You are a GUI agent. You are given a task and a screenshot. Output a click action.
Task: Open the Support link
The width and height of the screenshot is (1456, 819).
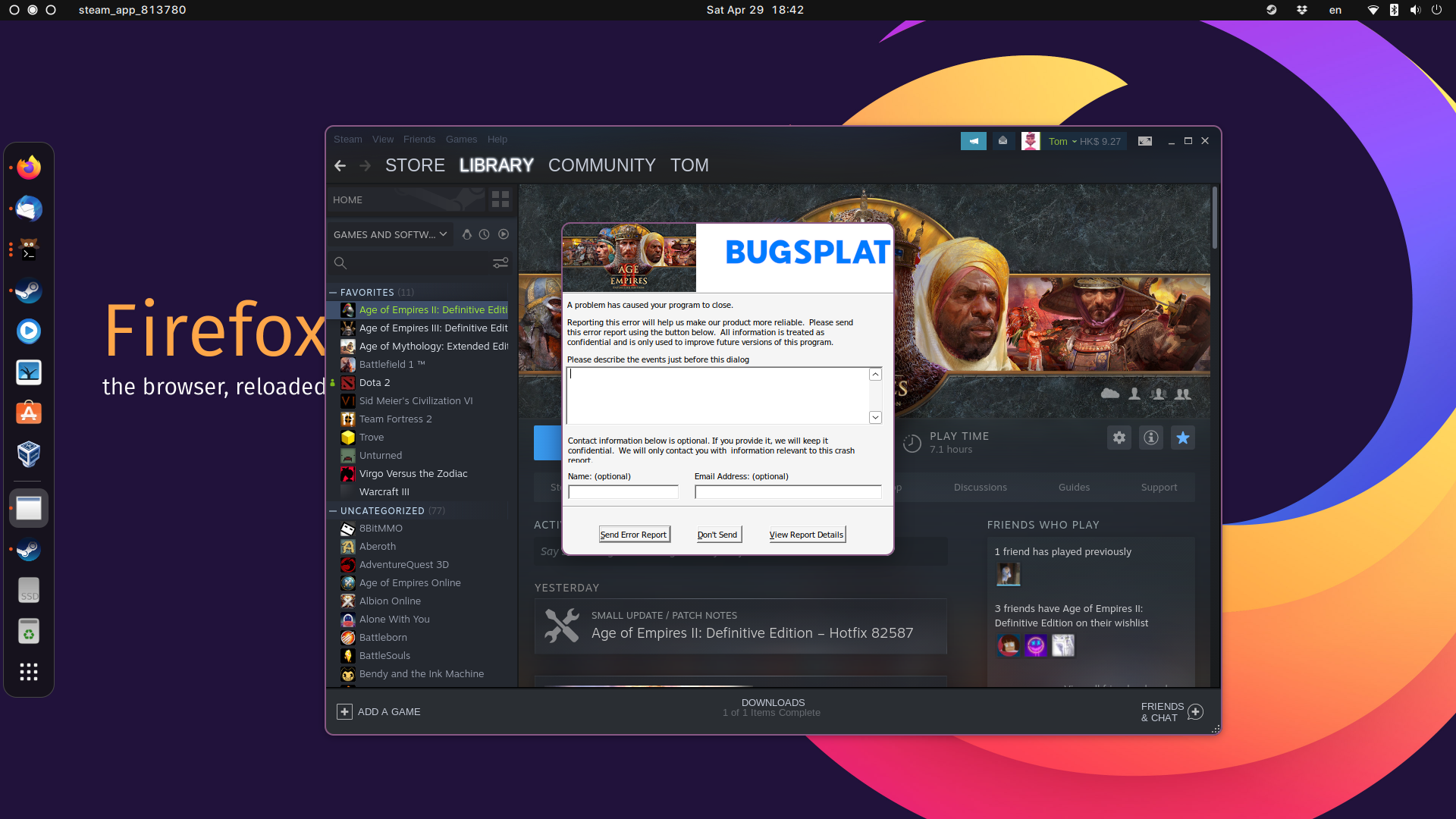click(1159, 487)
